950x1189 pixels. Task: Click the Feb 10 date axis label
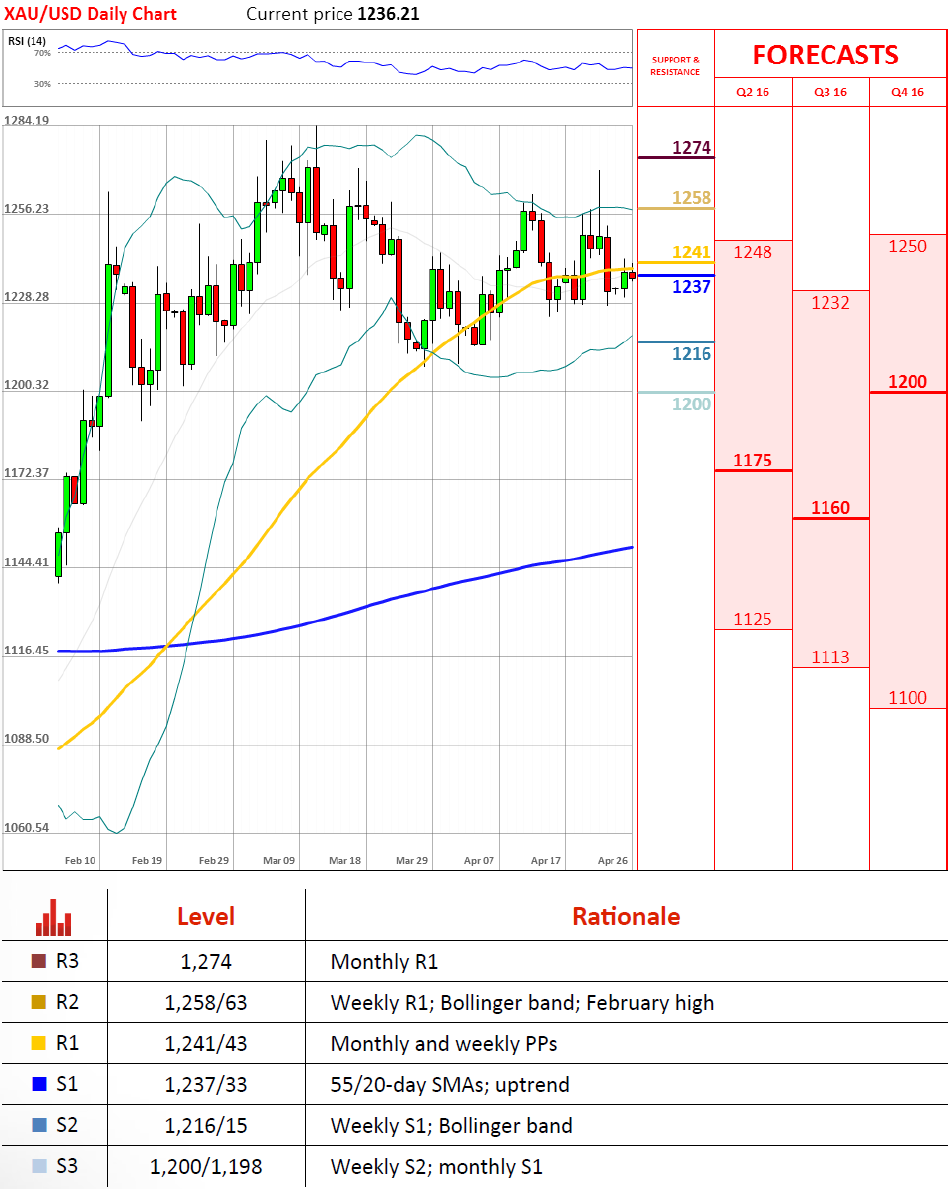tap(80, 861)
